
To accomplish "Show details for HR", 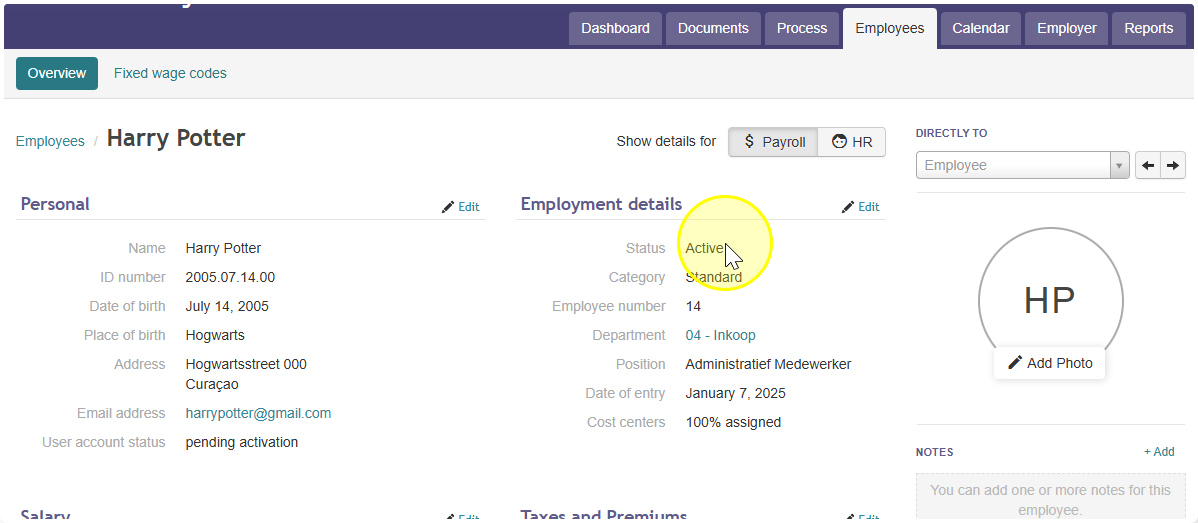I will pyautogui.click(x=852, y=142).
